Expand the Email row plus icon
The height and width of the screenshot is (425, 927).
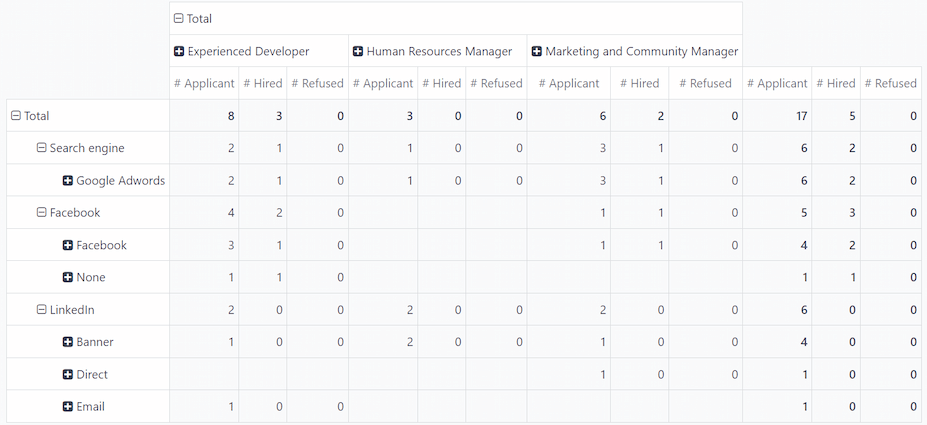[68, 407]
